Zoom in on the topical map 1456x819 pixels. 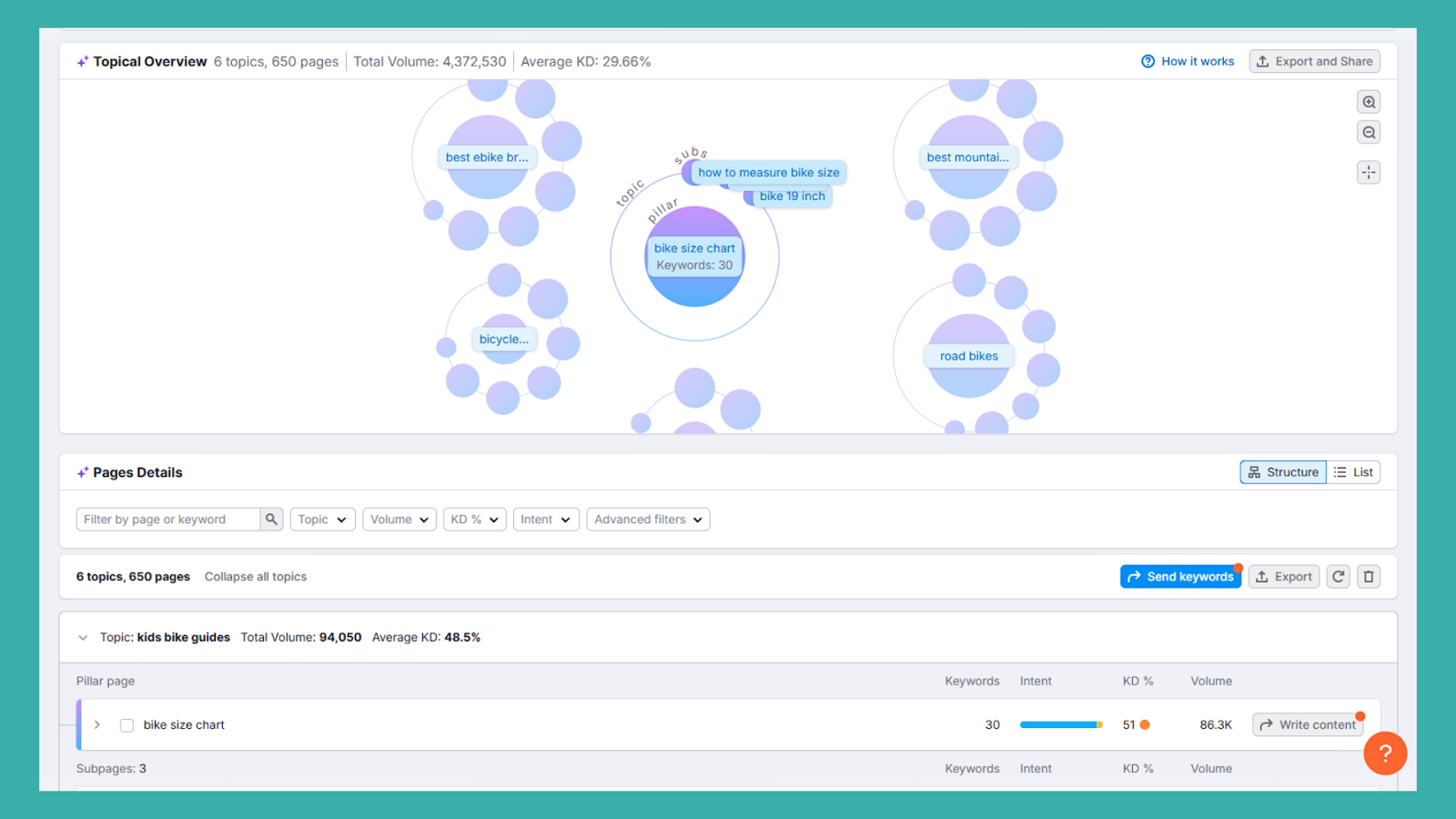pyautogui.click(x=1369, y=102)
